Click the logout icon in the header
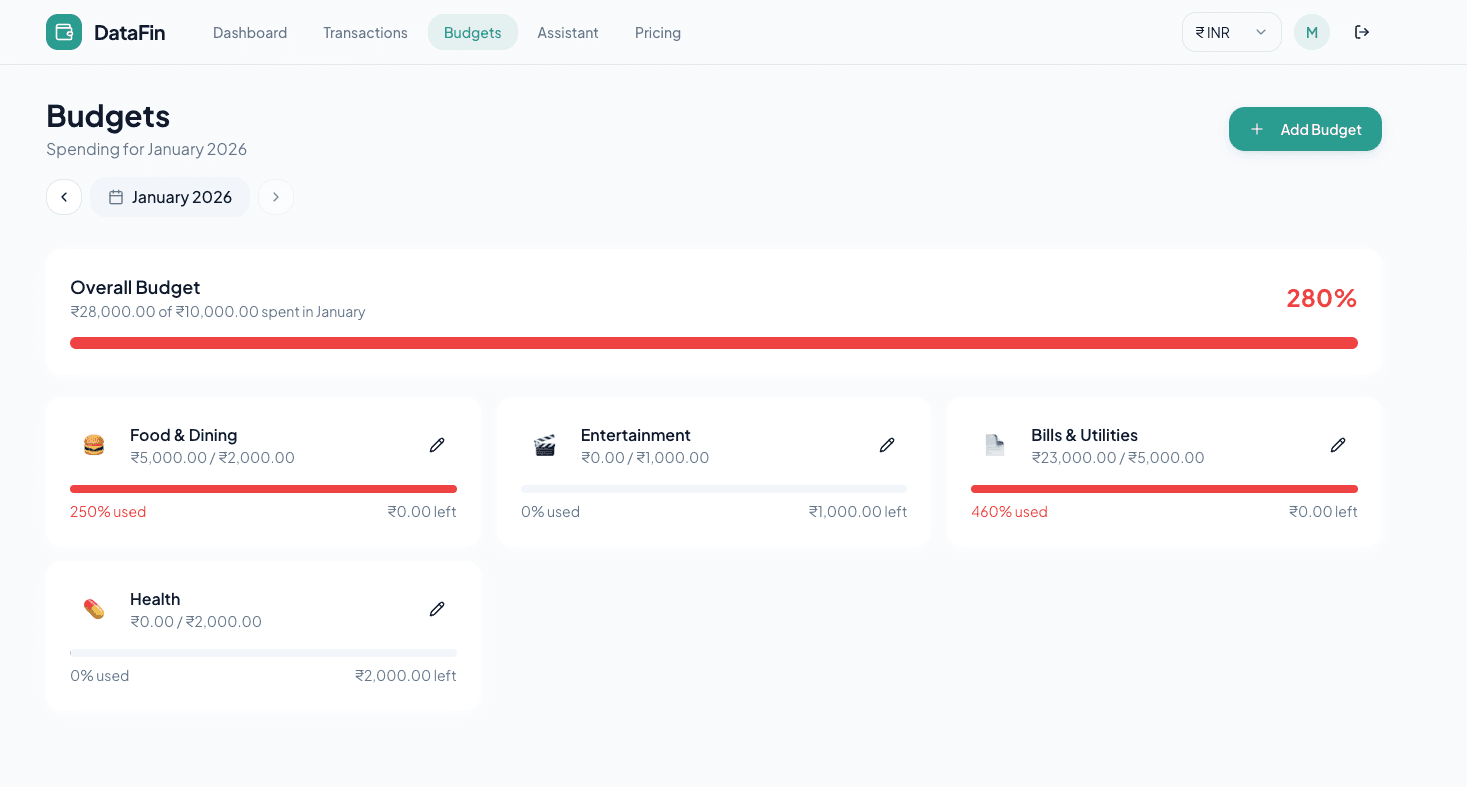The height and width of the screenshot is (787, 1467). click(1362, 32)
